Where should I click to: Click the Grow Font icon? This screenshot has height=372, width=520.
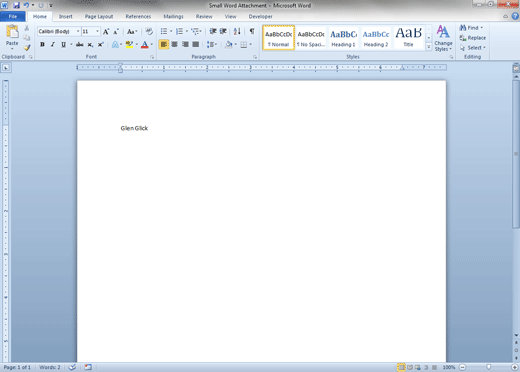(106, 32)
